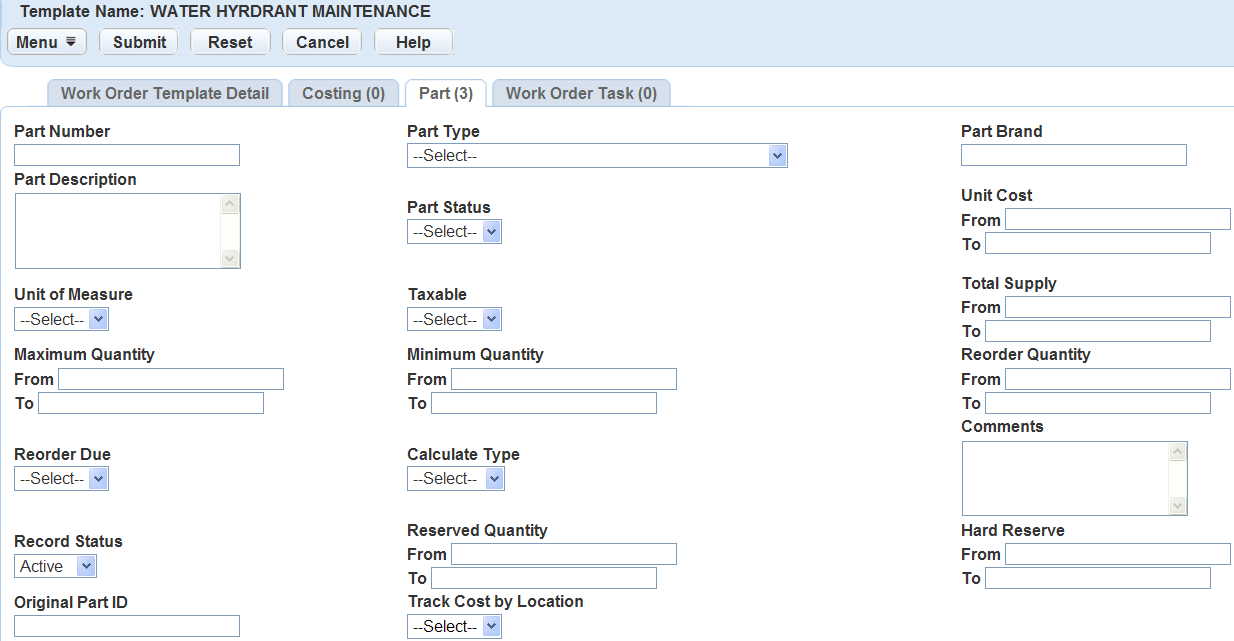Click the Comments text area
The image size is (1234, 641).
pyautogui.click(x=1065, y=479)
